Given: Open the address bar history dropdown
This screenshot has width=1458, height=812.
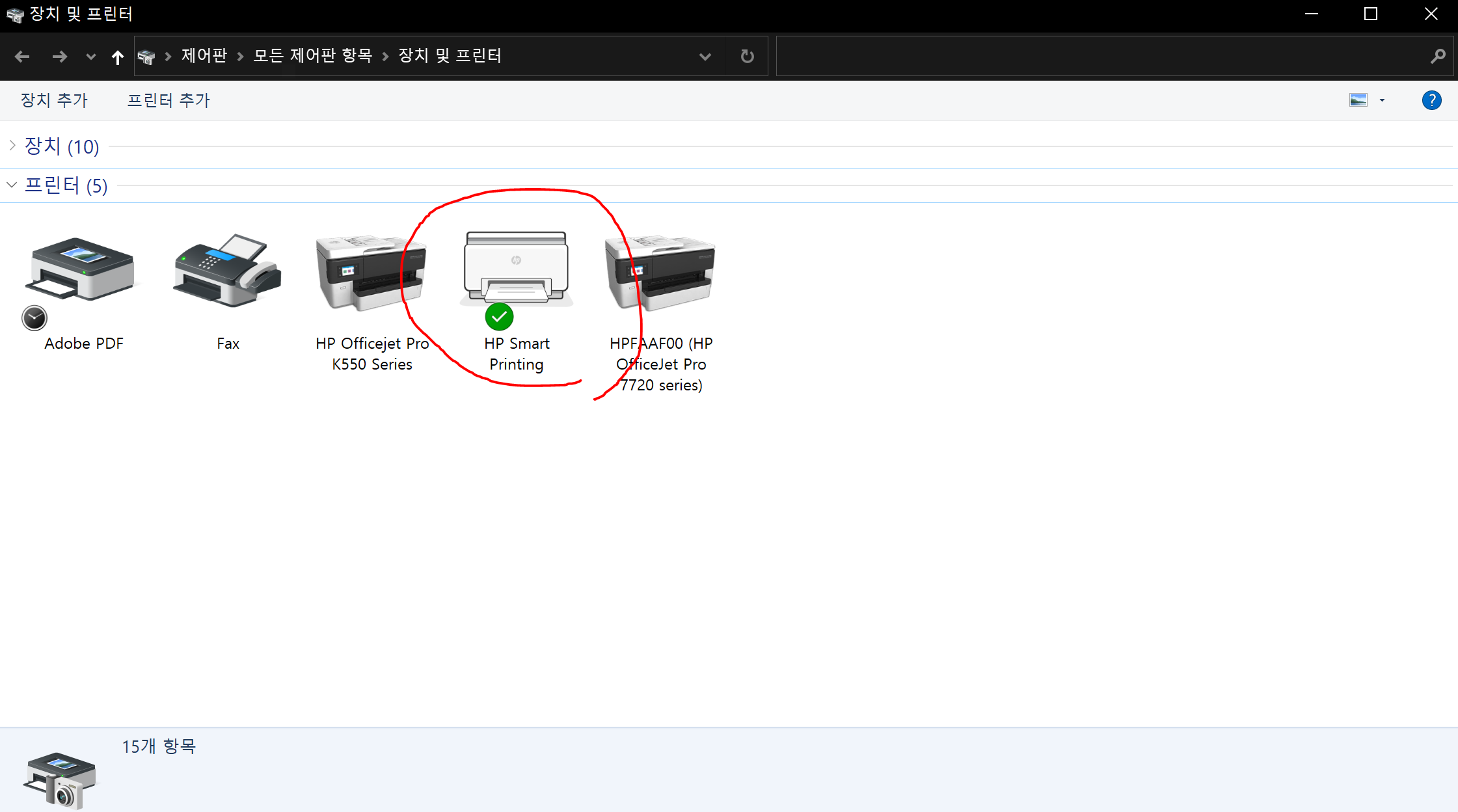Looking at the screenshot, I should pyautogui.click(x=705, y=56).
